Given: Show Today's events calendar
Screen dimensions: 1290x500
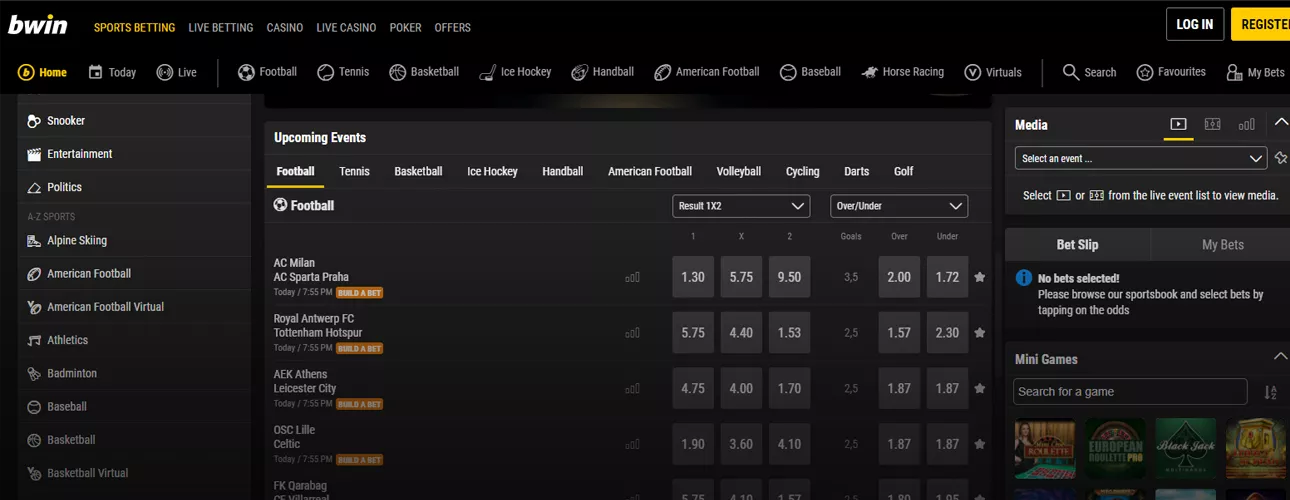Looking at the screenshot, I should (x=112, y=72).
